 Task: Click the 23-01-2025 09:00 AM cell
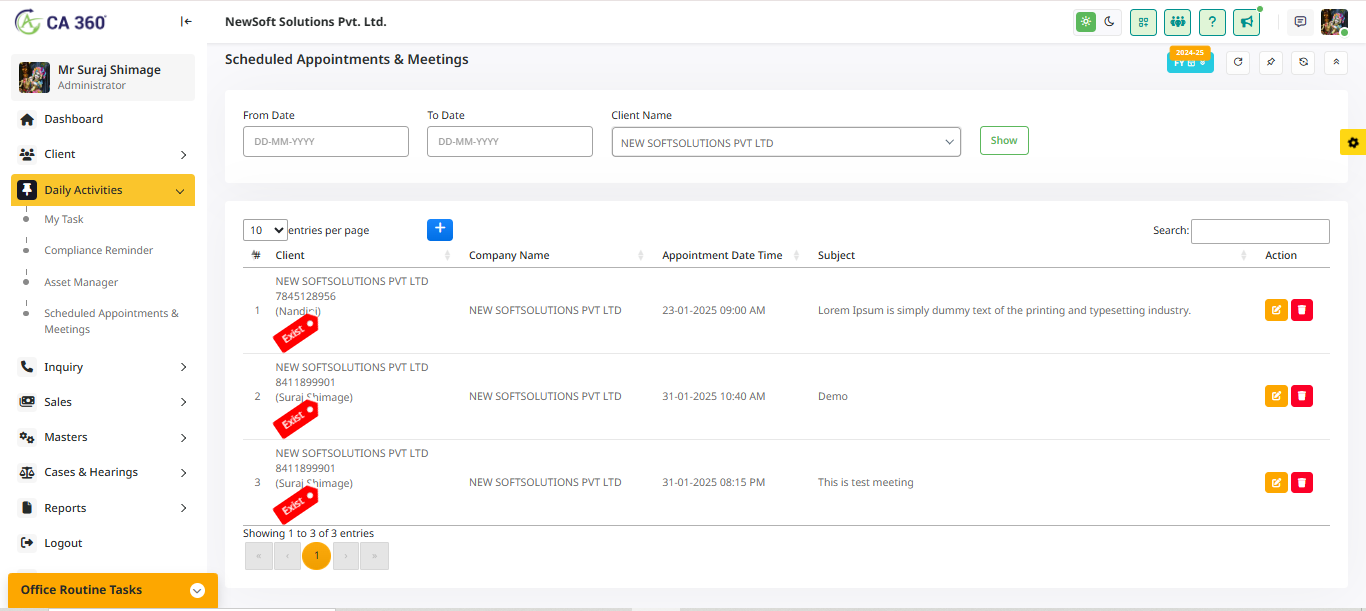713,310
